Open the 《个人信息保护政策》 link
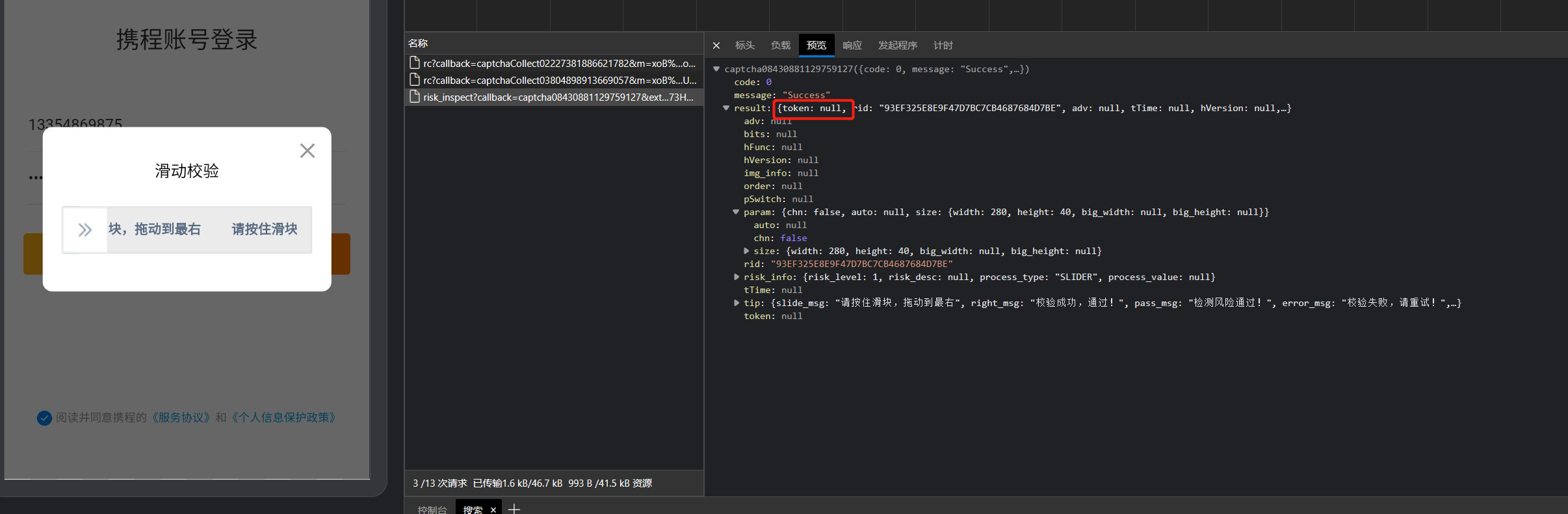This screenshot has height=514, width=1568. click(x=283, y=418)
